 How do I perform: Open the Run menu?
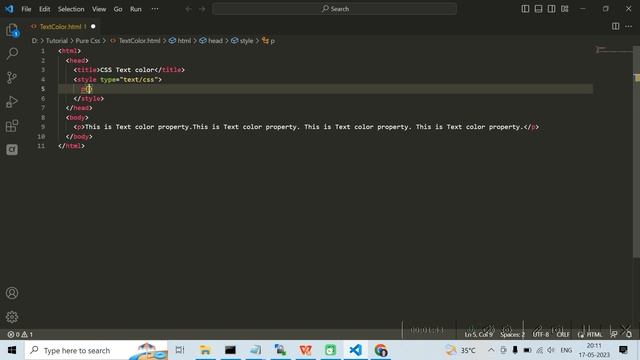tap(136, 9)
